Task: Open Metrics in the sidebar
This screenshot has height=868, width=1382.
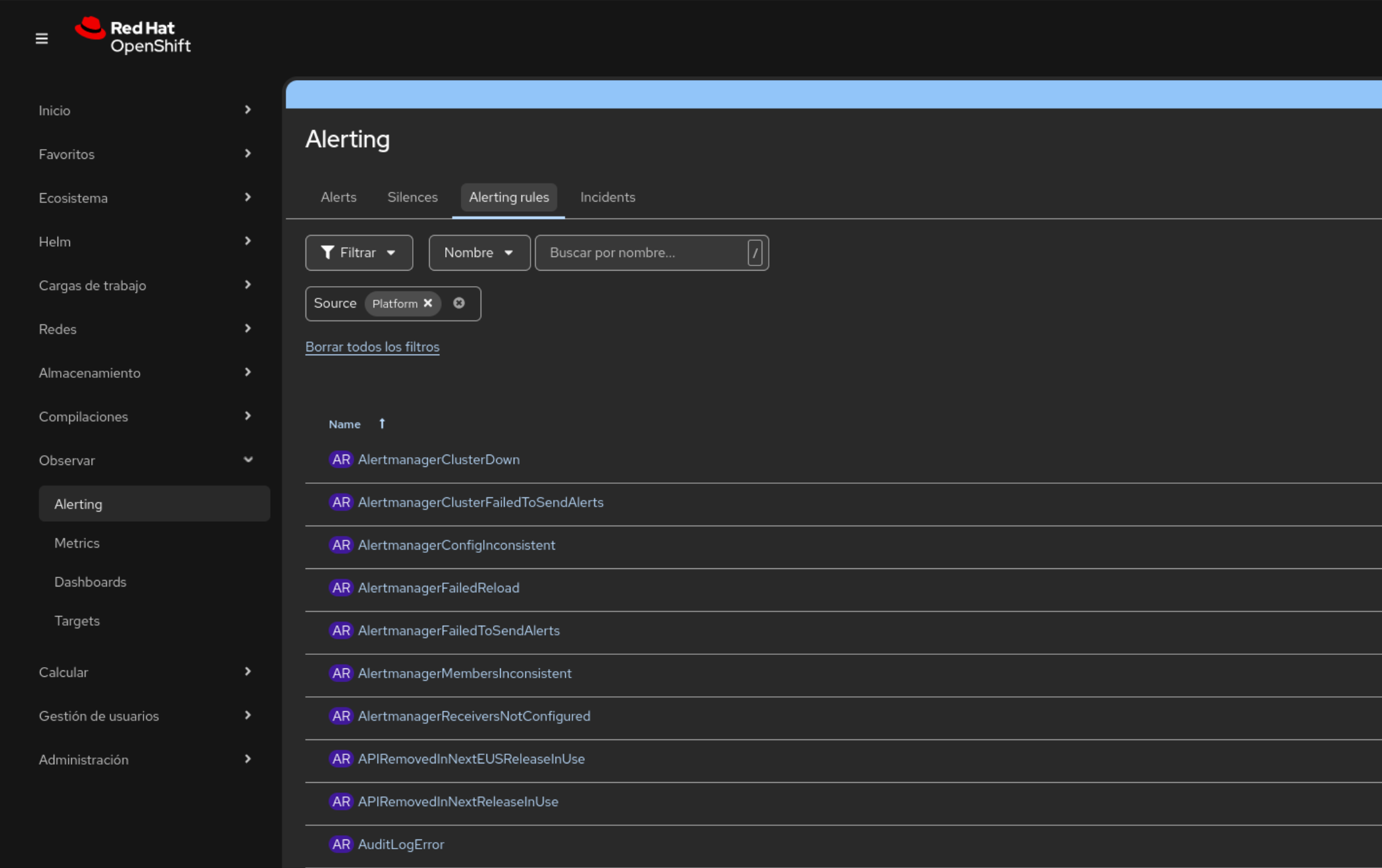Action: coord(77,542)
